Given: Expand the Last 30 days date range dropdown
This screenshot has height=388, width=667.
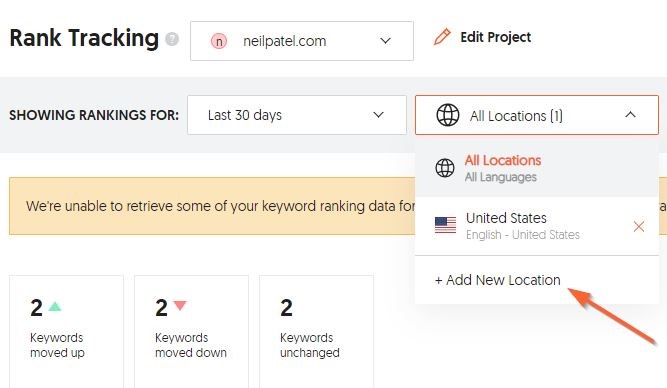Looking at the screenshot, I should 296,115.
